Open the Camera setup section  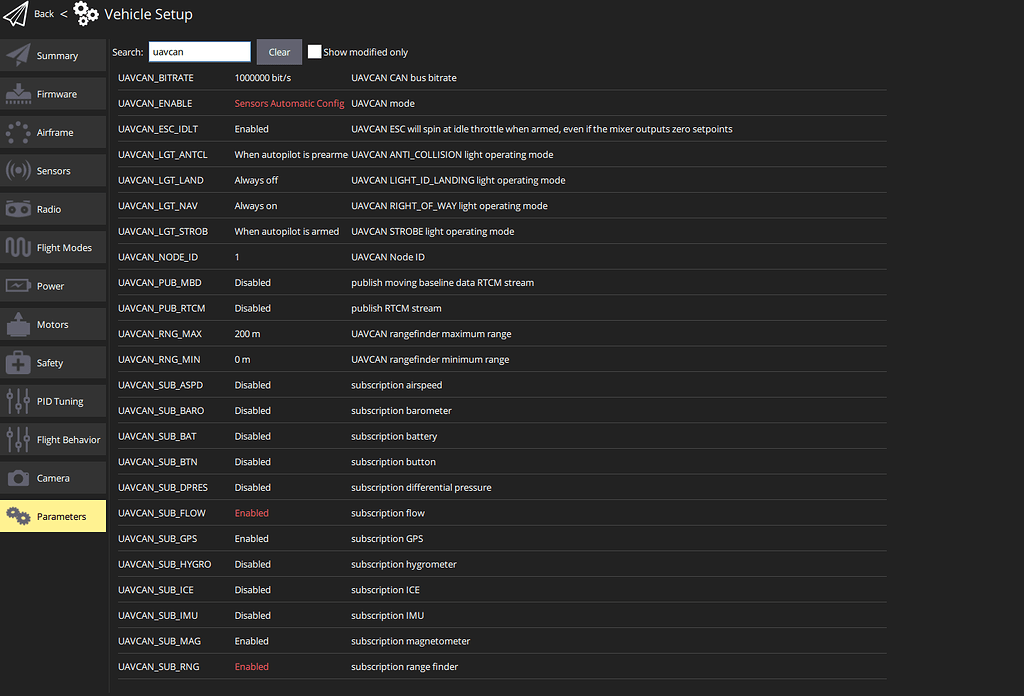click(22, 478)
